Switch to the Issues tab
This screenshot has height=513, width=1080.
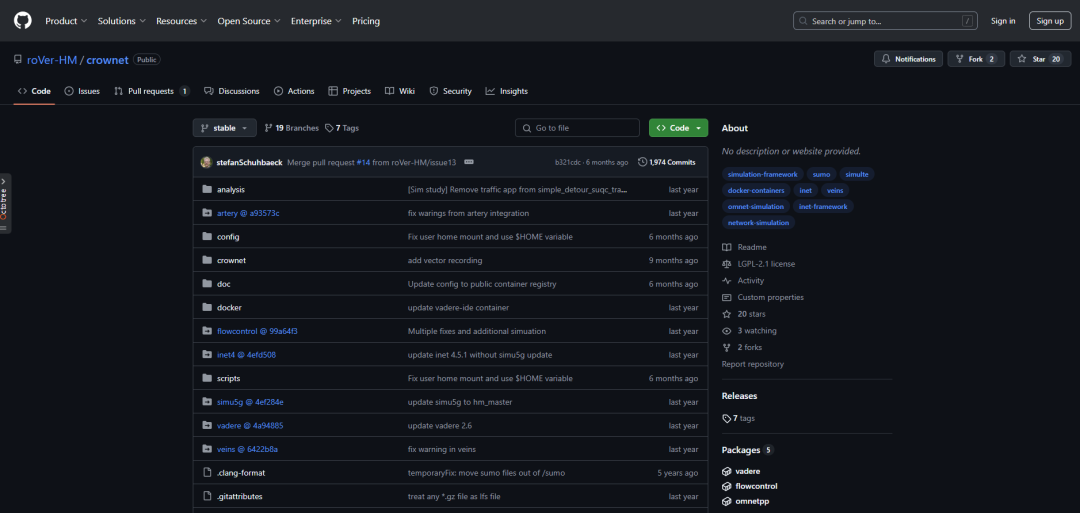coord(82,91)
